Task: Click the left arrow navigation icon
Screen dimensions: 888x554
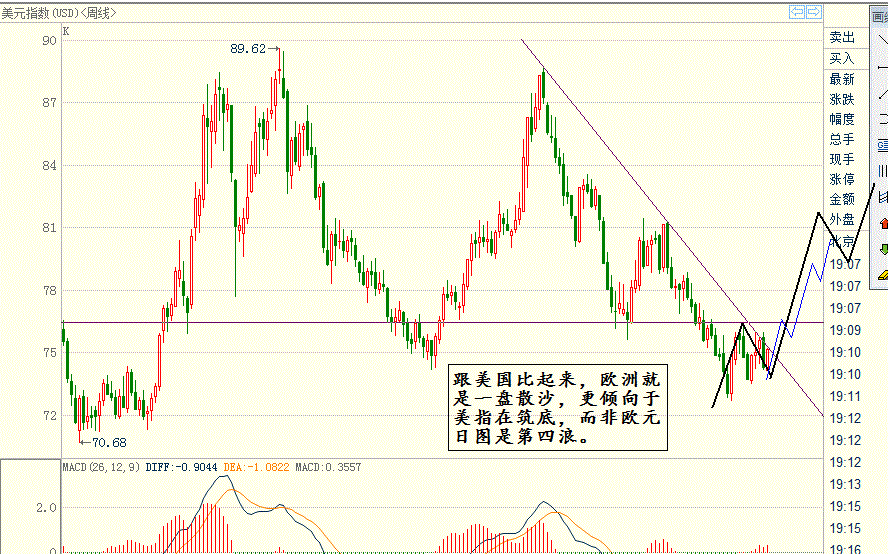Action: [x=797, y=12]
